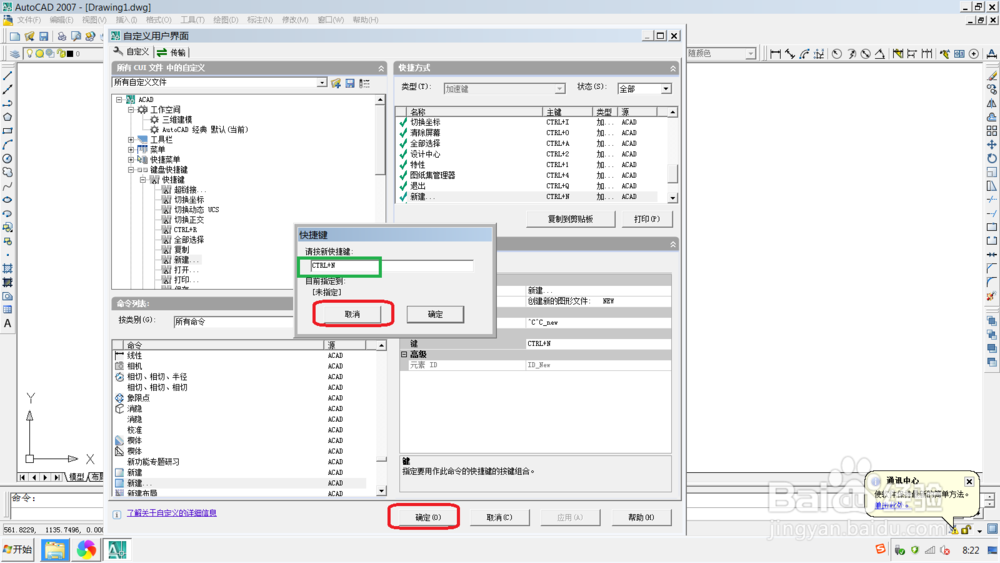Click the Rotate tool in modify toolbar
The height and width of the screenshot is (563, 1000).
(992, 159)
